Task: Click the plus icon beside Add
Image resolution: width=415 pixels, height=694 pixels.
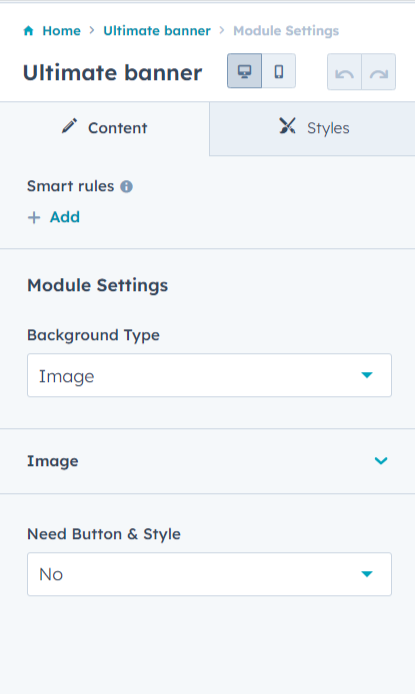Action: pyautogui.click(x=34, y=217)
